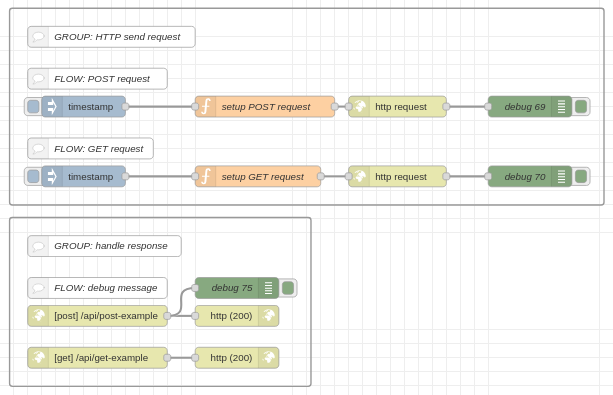Select the setup POST request function icon
Viewport: 613px width, 395px height.
click(206, 107)
